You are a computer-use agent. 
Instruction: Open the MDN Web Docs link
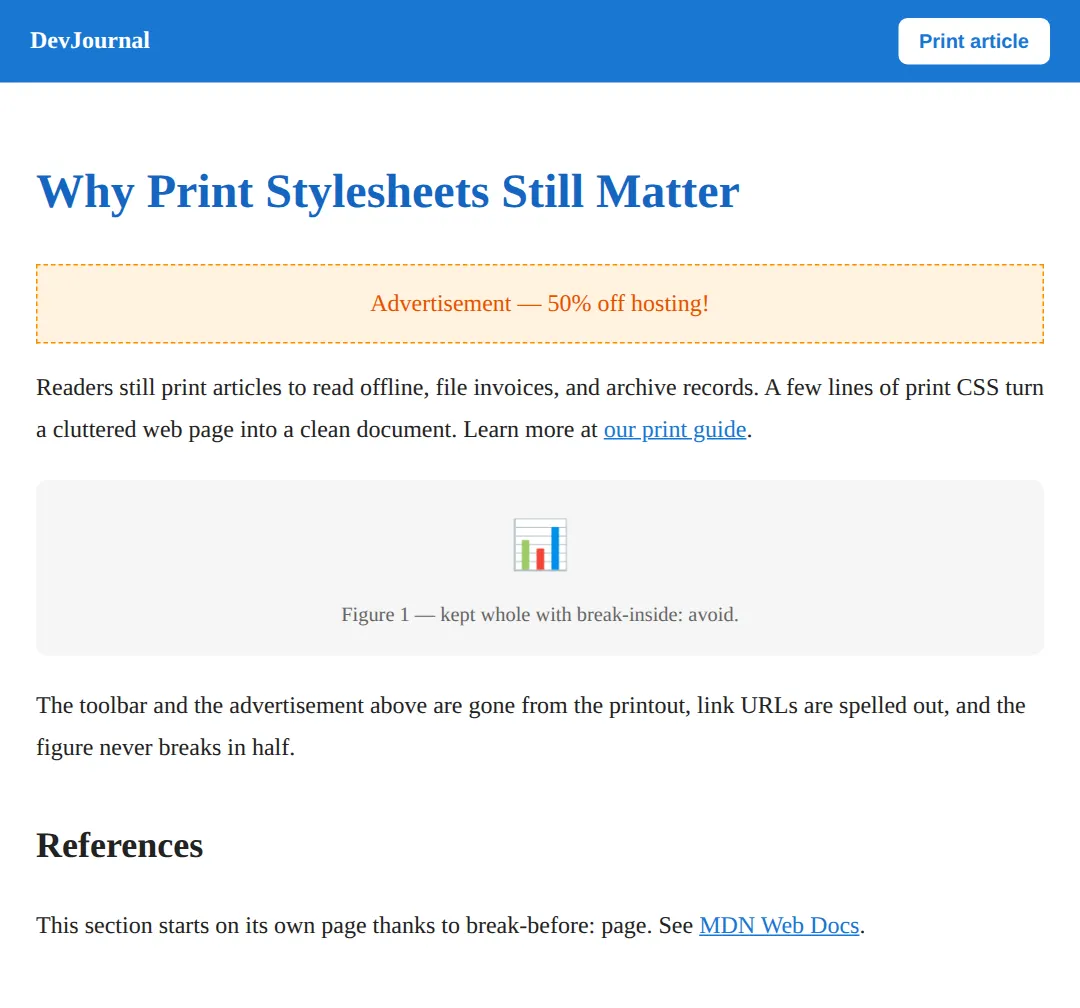click(779, 925)
